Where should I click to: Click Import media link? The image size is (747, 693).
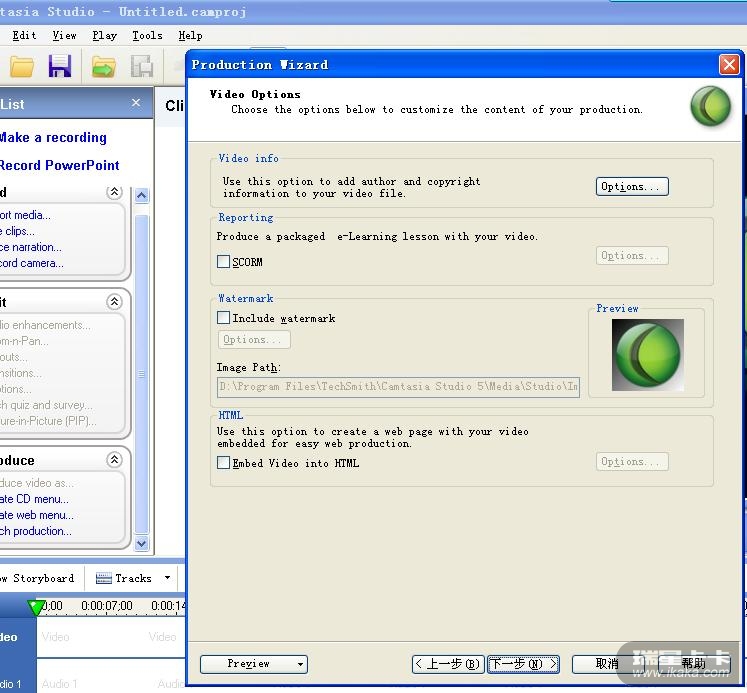(x=25, y=215)
